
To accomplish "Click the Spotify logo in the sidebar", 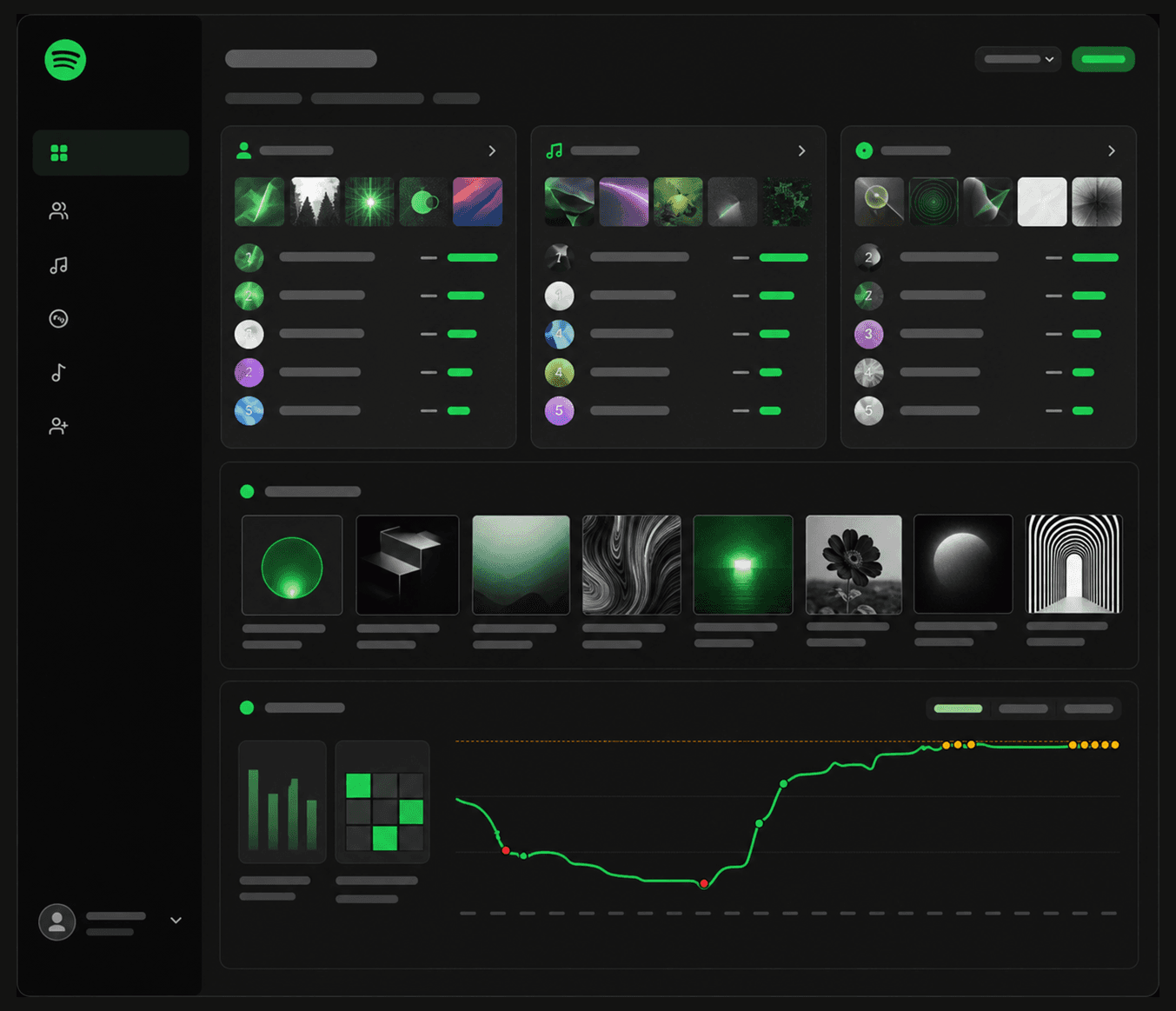I will [65, 60].
